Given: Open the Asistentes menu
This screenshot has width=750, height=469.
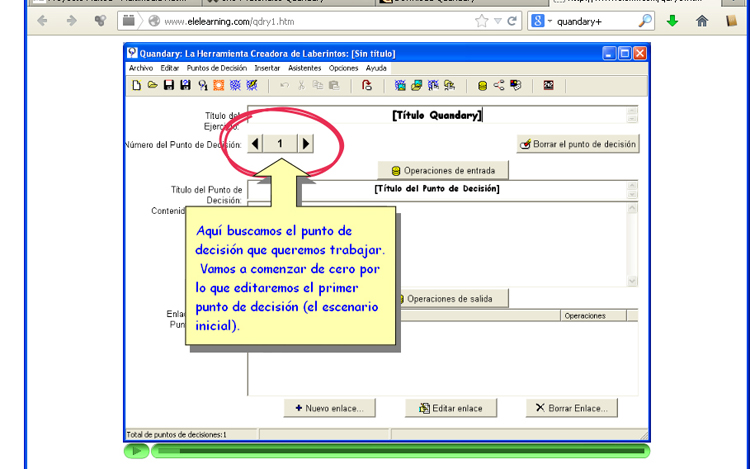Looking at the screenshot, I should (x=304, y=68).
